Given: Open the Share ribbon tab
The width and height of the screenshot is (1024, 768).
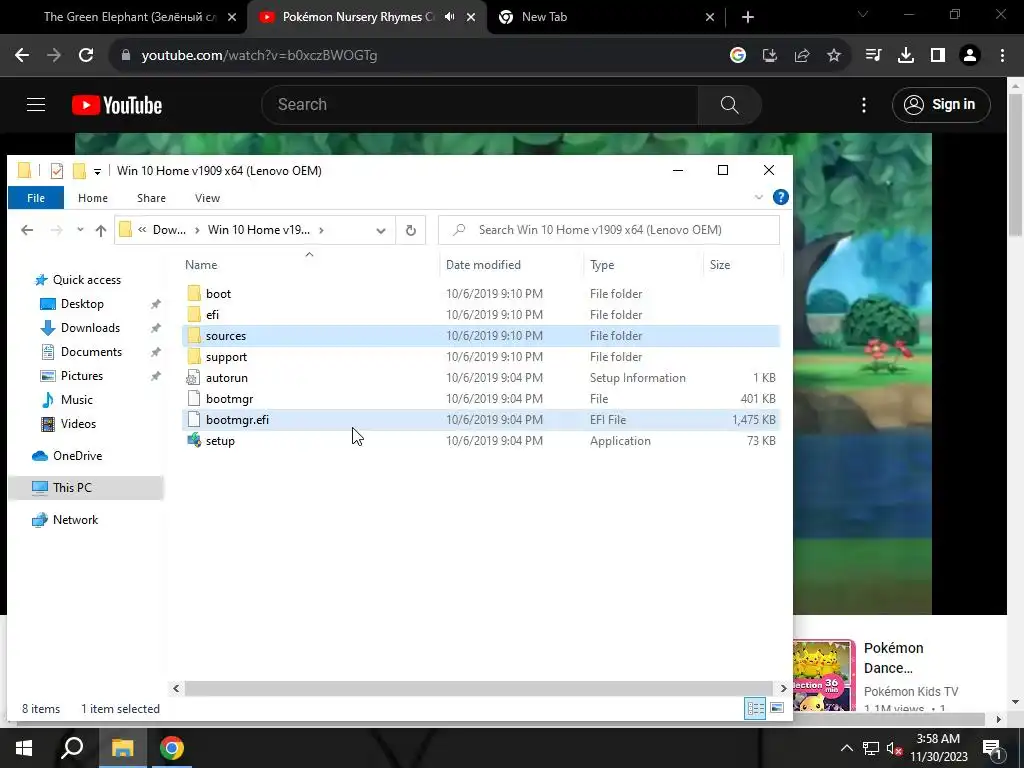Looking at the screenshot, I should pos(152,198).
